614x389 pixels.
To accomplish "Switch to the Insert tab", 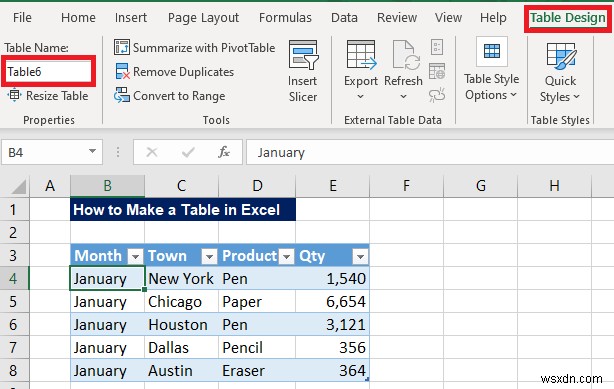I will pyautogui.click(x=131, y=18).
